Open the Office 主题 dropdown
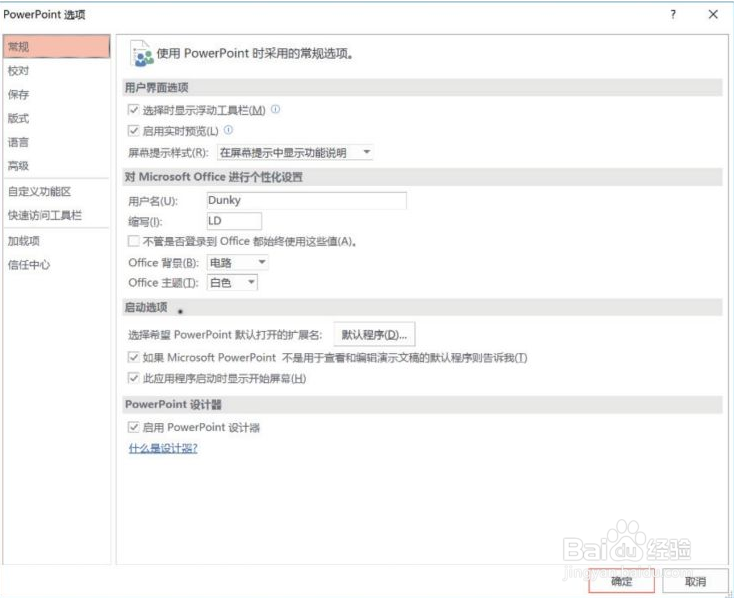Image resolution: width=734 pixels, height=598 pixels. [232, 283]
